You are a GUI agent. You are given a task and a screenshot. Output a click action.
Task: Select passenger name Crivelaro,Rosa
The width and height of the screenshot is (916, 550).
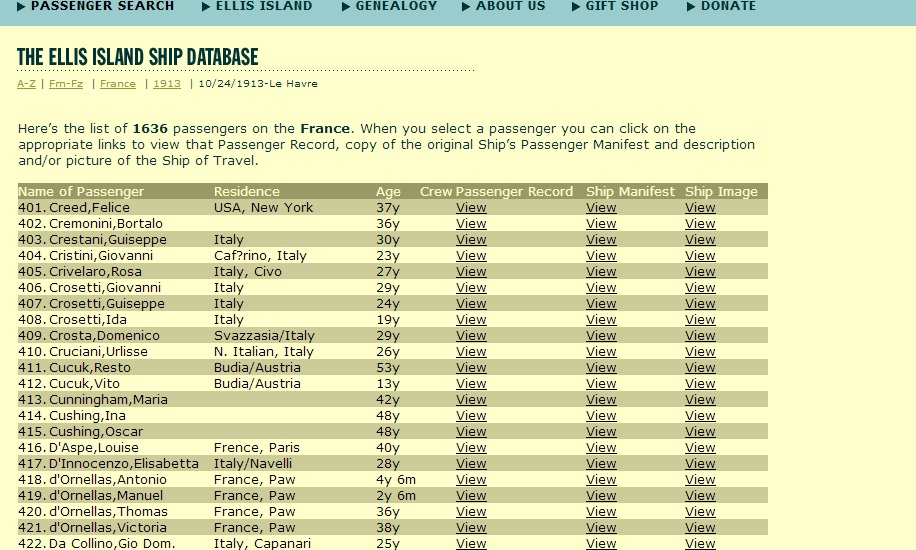[x=95, y=271]
